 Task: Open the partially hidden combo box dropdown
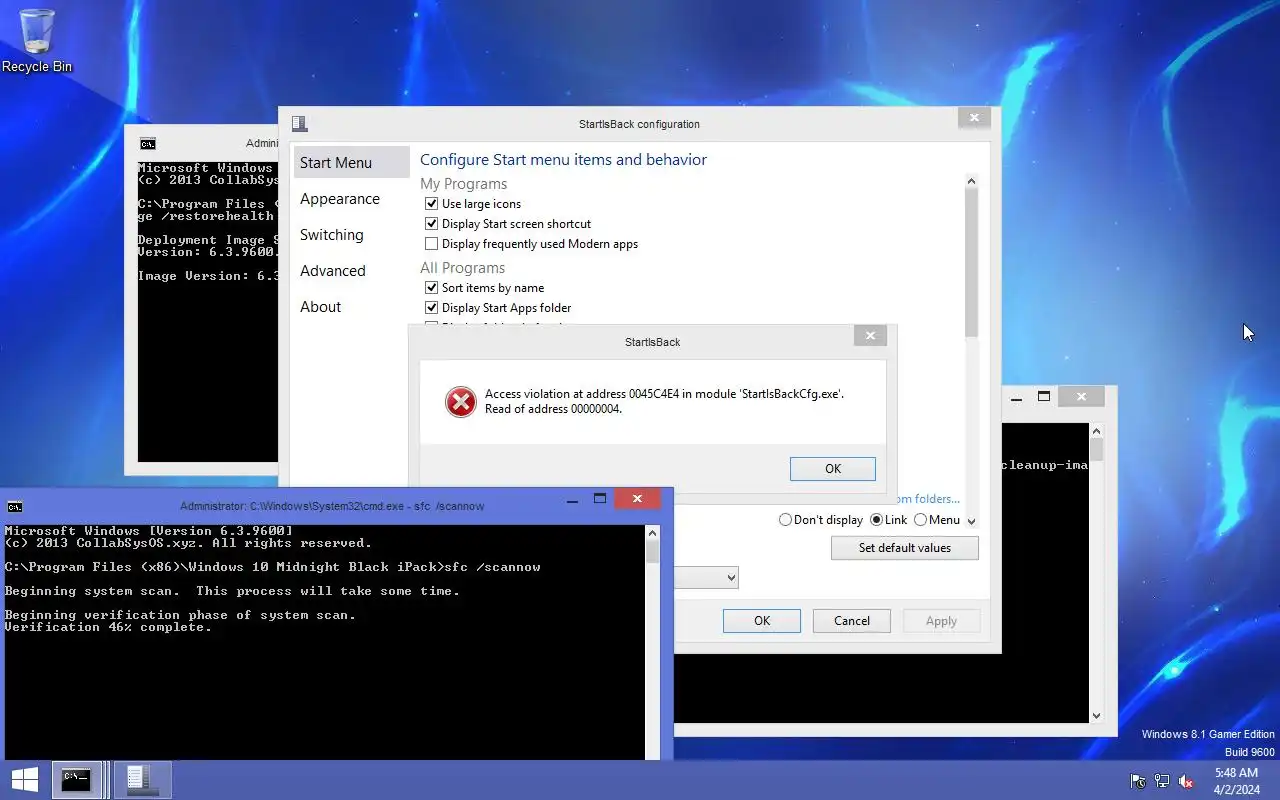pyautogui.click(x=731, y=578)
